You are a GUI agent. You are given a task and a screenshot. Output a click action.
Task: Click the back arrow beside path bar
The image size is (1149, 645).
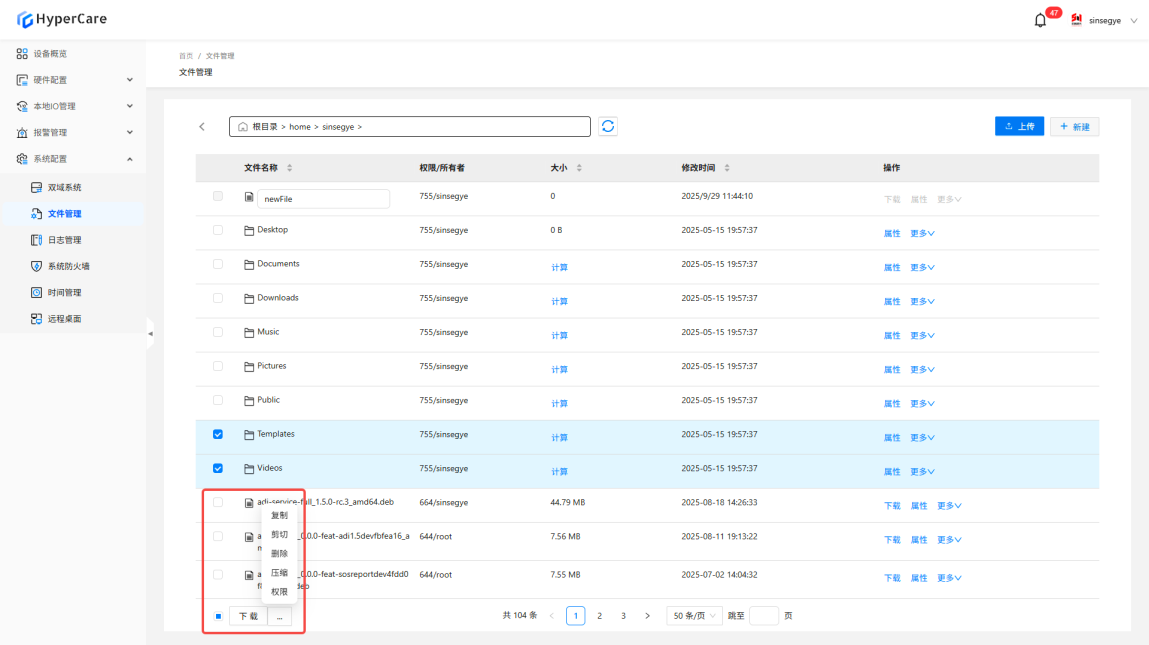pos(202,127)
